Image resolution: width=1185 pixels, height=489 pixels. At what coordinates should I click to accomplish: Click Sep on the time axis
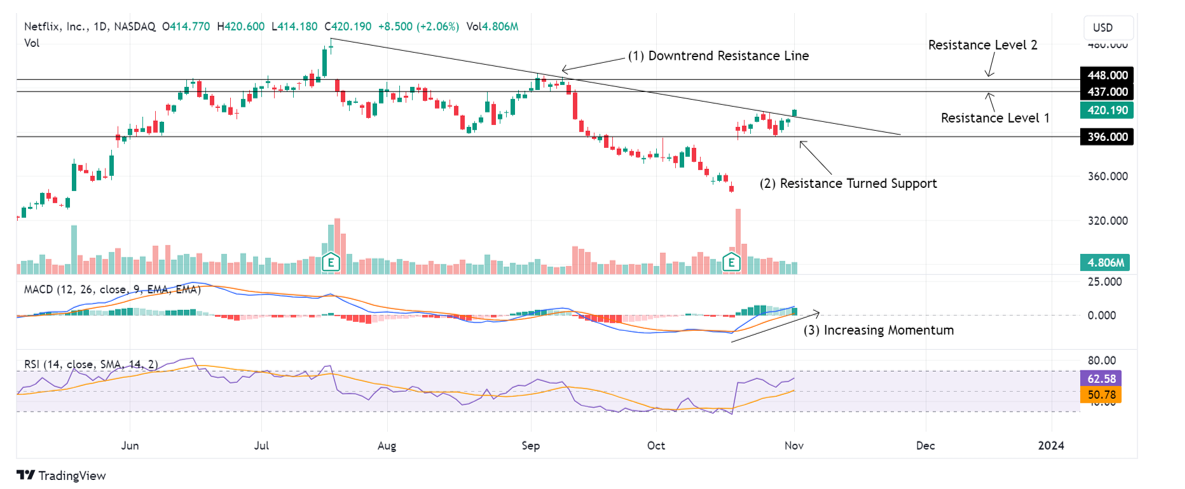coord(531,446)
